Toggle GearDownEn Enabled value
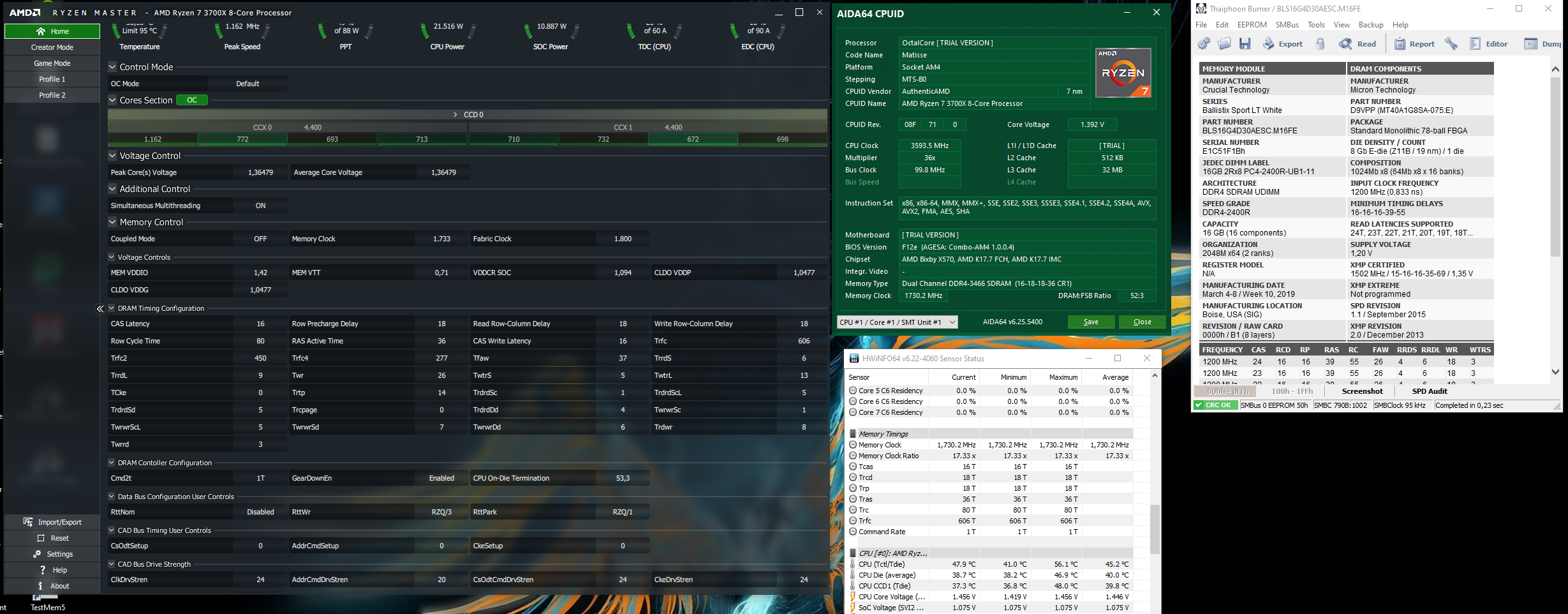The image size is (1568, 614). [x=441, y=478]
